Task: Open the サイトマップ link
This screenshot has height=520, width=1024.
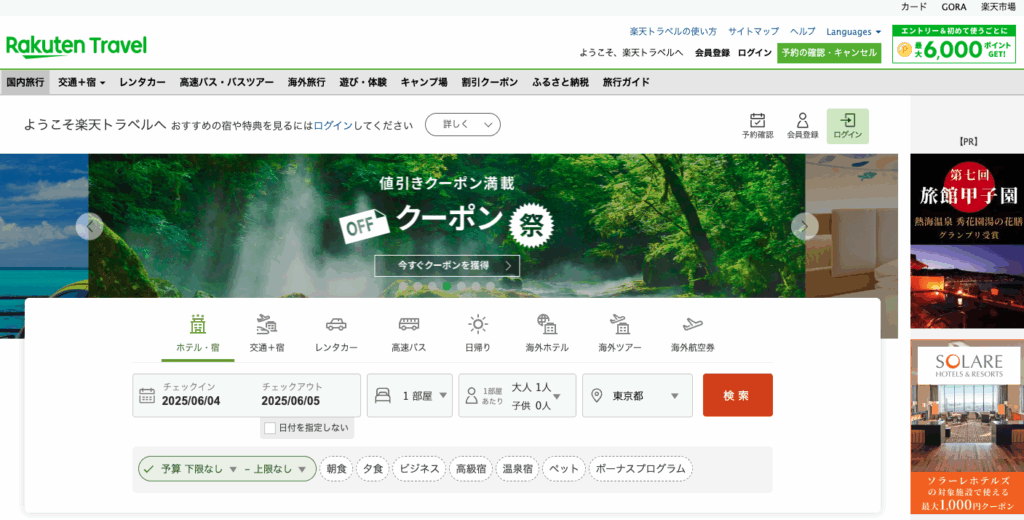Action: tap(754, 31)
